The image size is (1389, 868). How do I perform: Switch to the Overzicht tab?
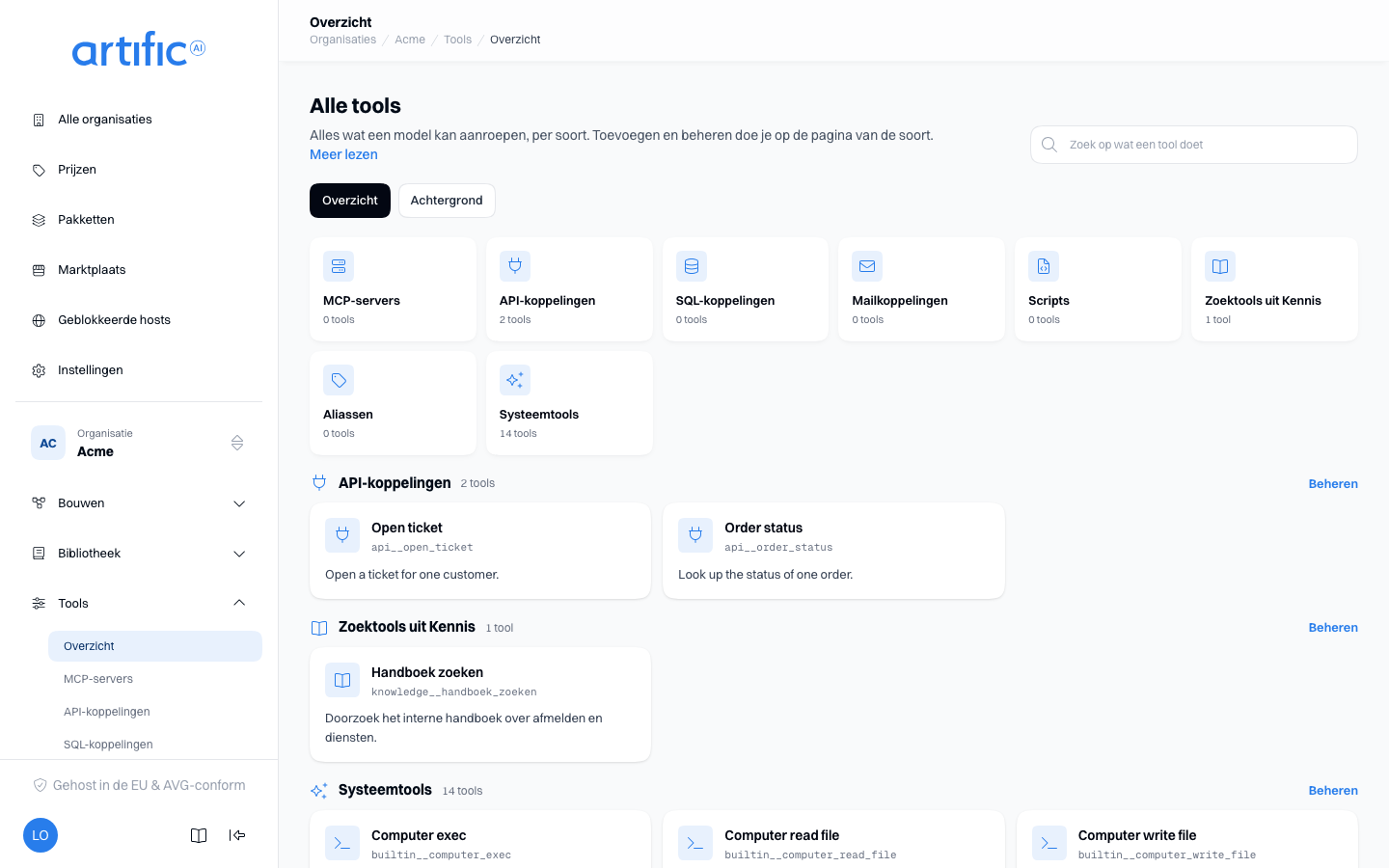pyautogui.click(x=350, y=201)
